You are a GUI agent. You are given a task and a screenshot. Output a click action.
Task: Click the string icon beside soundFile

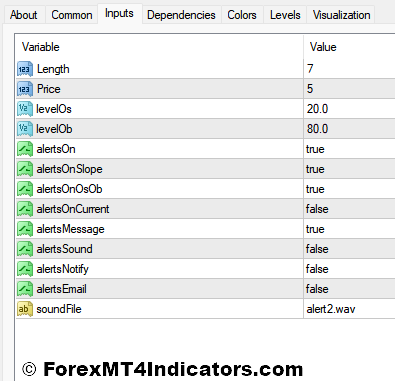tap(25, 309)
